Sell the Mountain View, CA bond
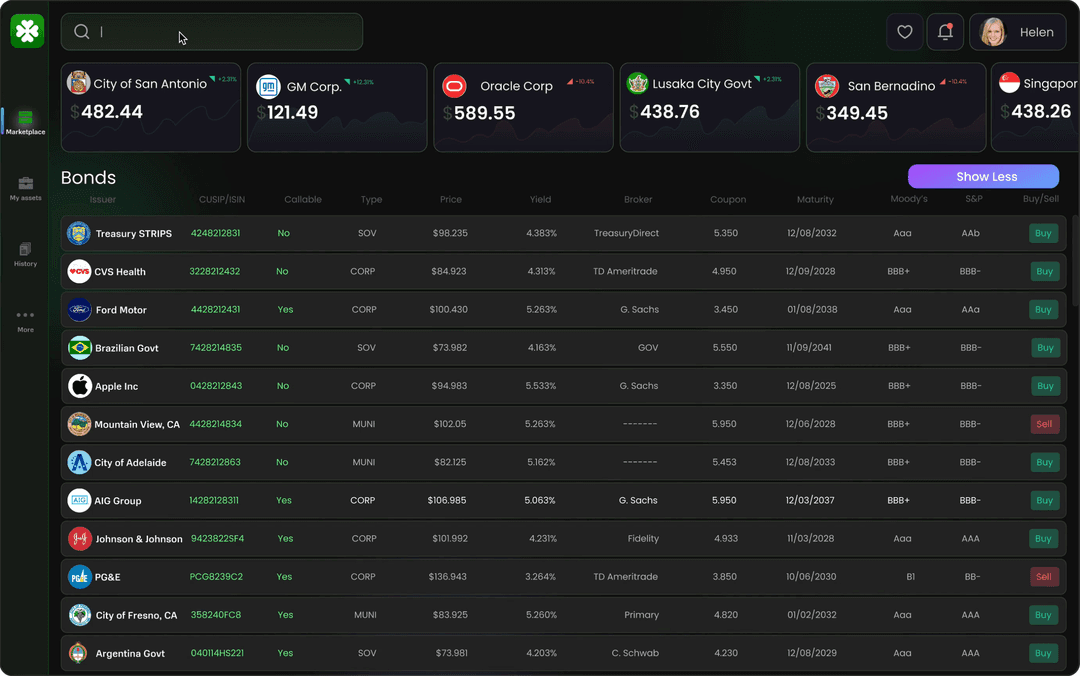This screenshot has width=1080, height=676. click(1044, 424)
